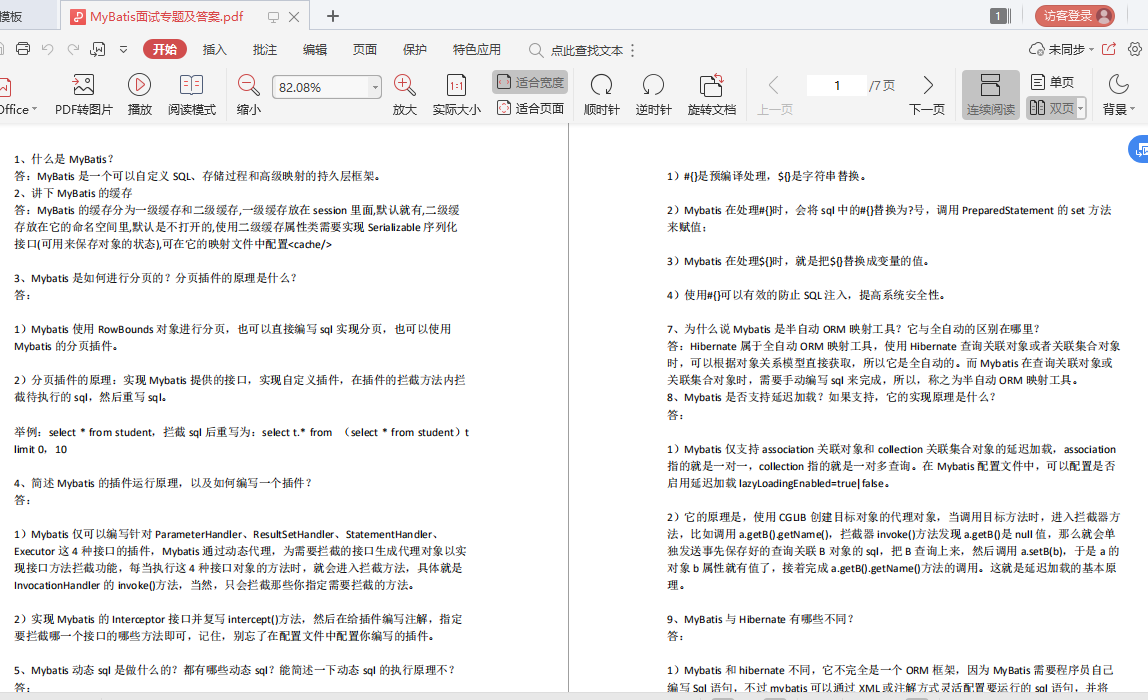Rotate the page 顺时针

[601, 94]
